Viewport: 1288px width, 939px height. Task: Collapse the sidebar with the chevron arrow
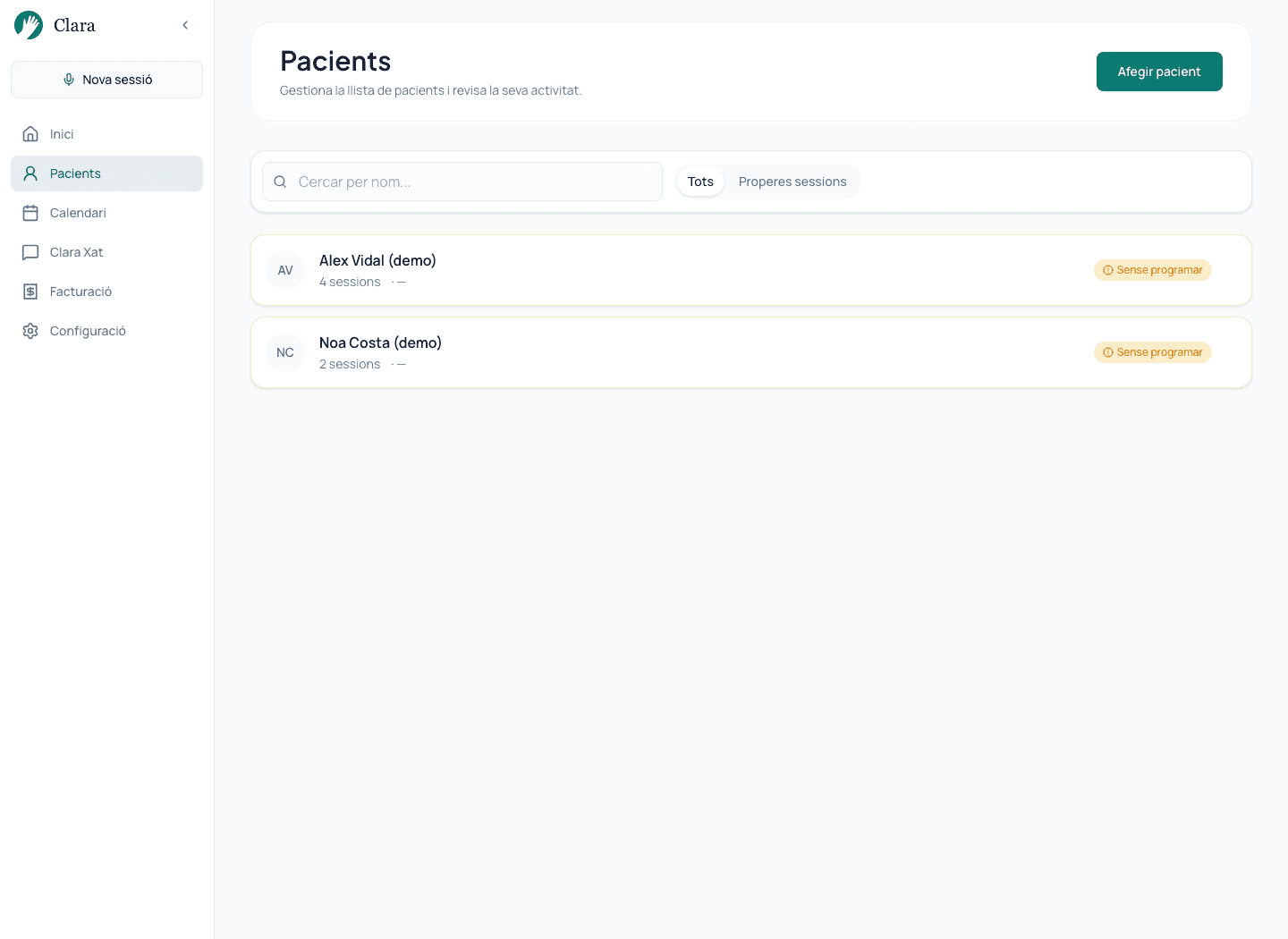click(185, 25)
